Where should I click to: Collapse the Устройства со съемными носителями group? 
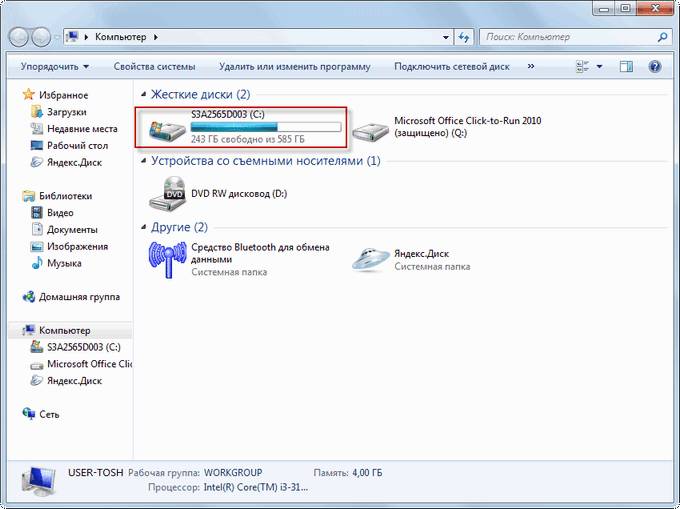(142, 161)
